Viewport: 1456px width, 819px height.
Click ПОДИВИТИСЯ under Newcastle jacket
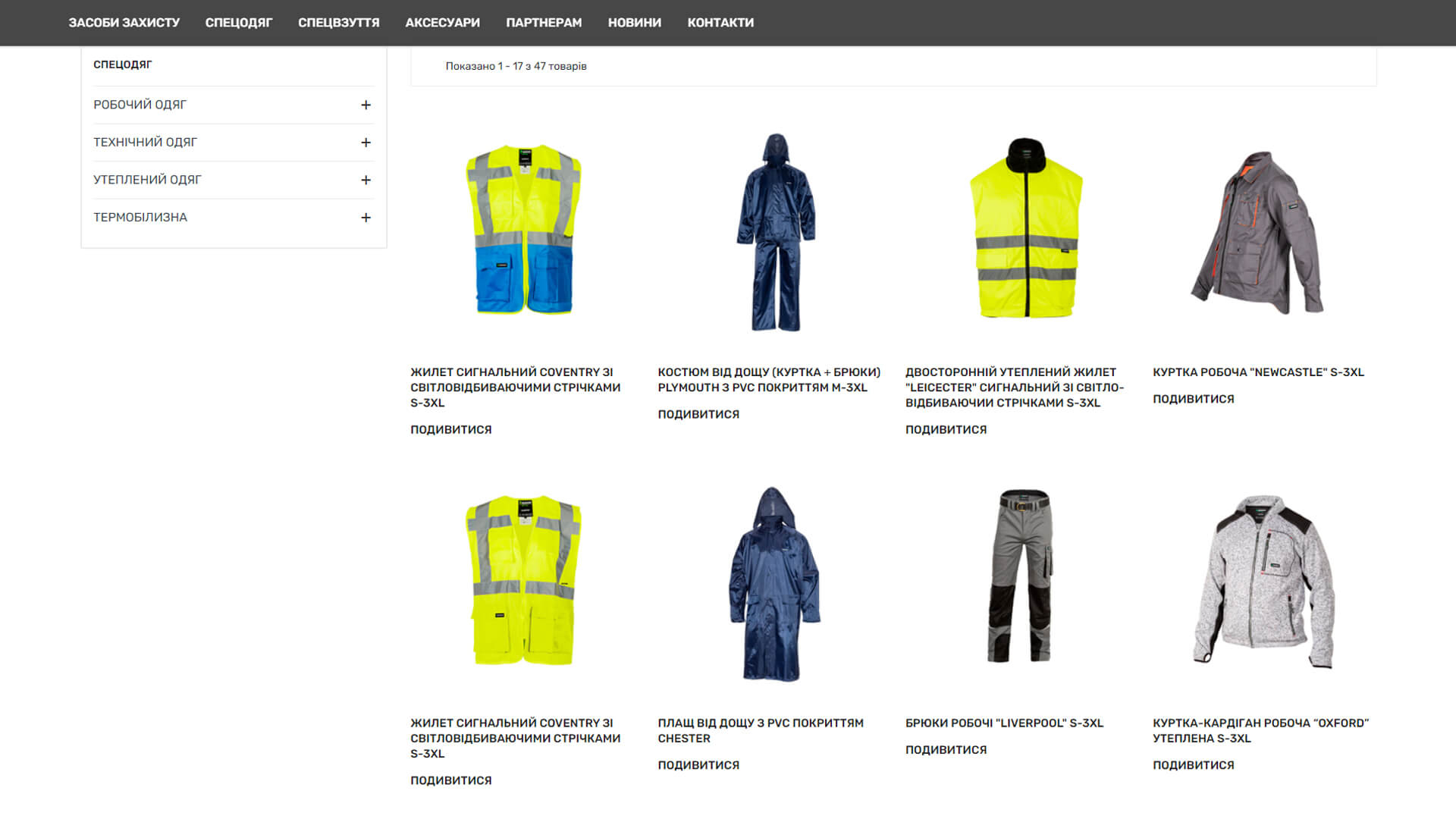[1193, 399]
